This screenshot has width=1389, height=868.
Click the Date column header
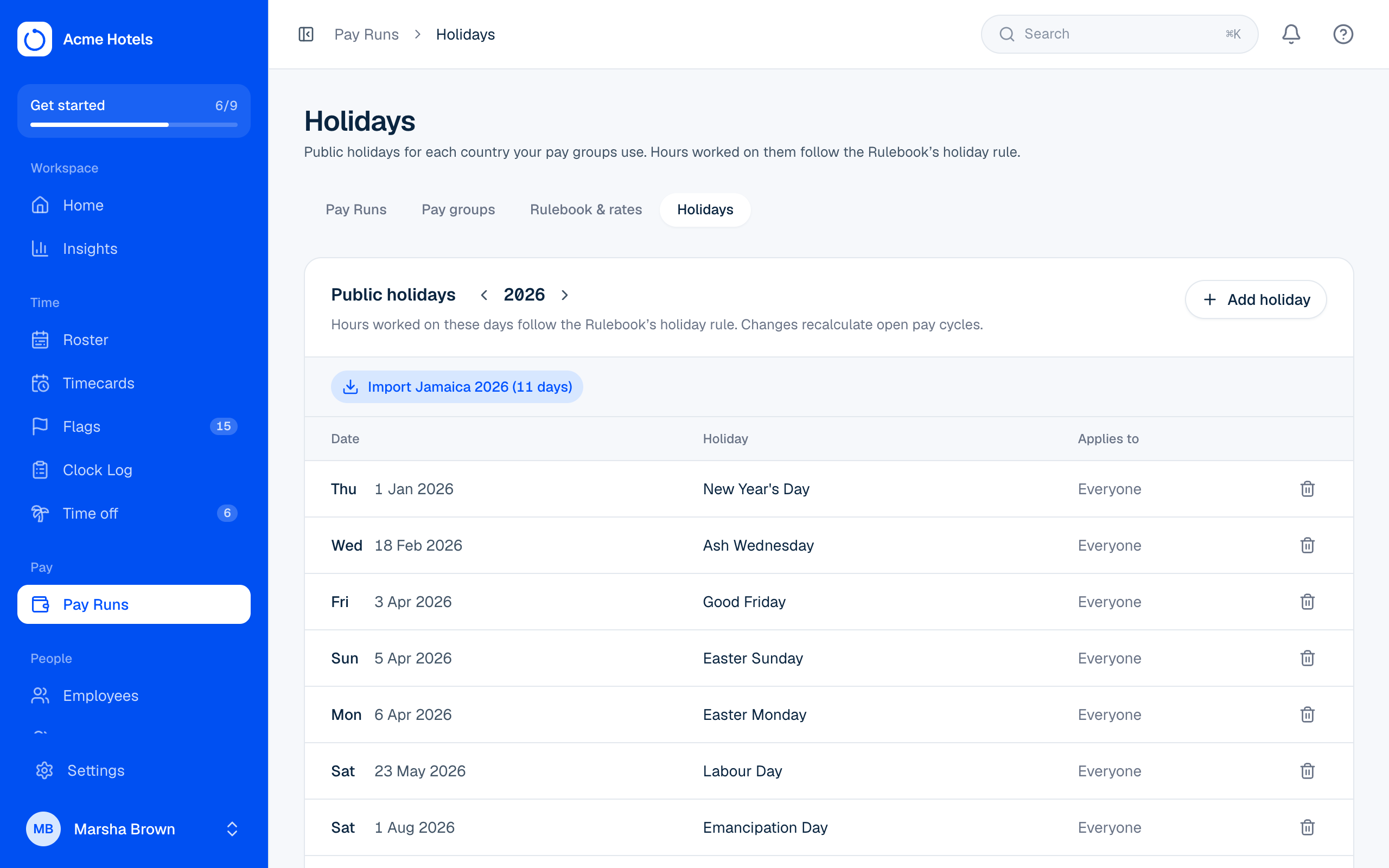345,438
